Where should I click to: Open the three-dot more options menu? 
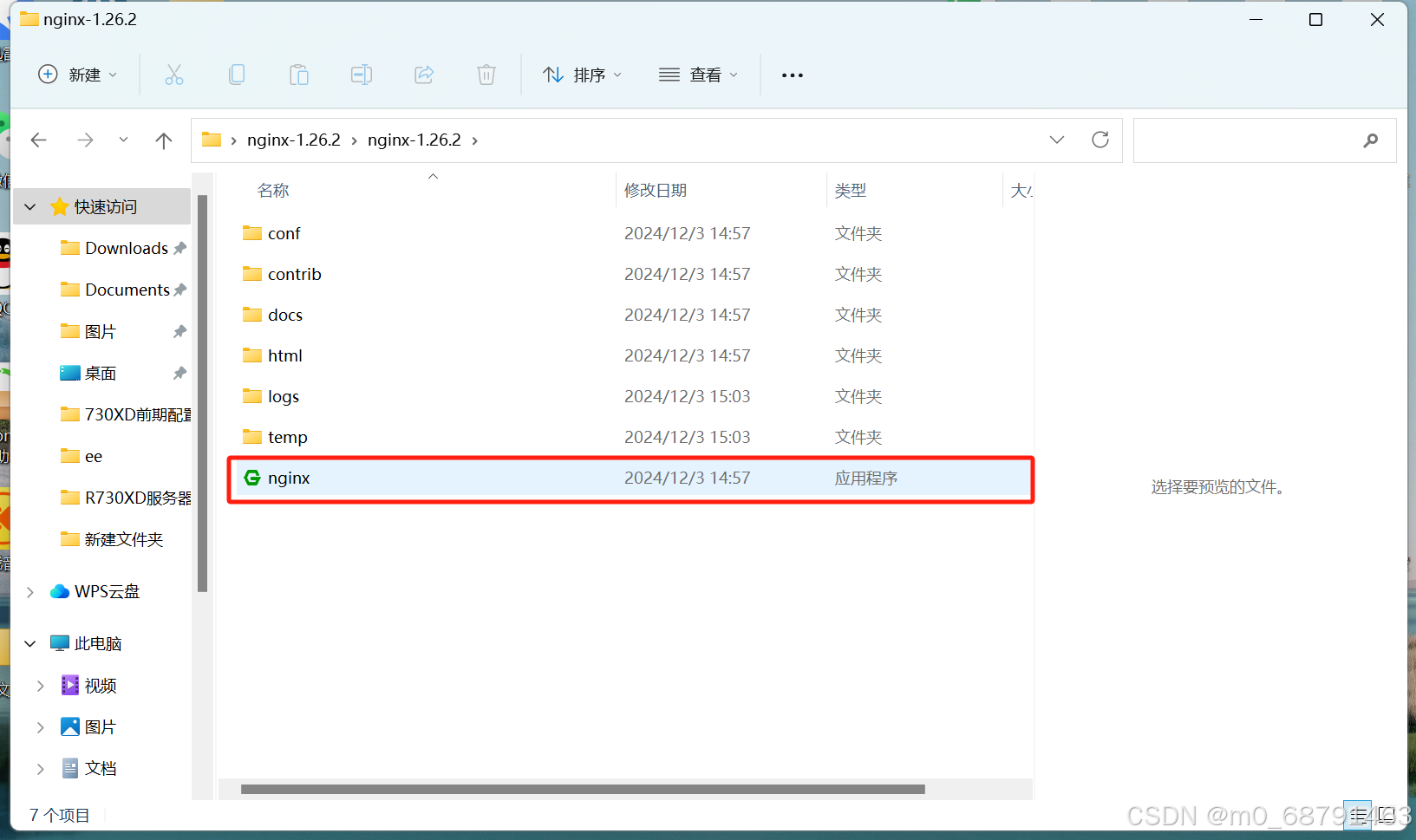(x=793, y=75)
